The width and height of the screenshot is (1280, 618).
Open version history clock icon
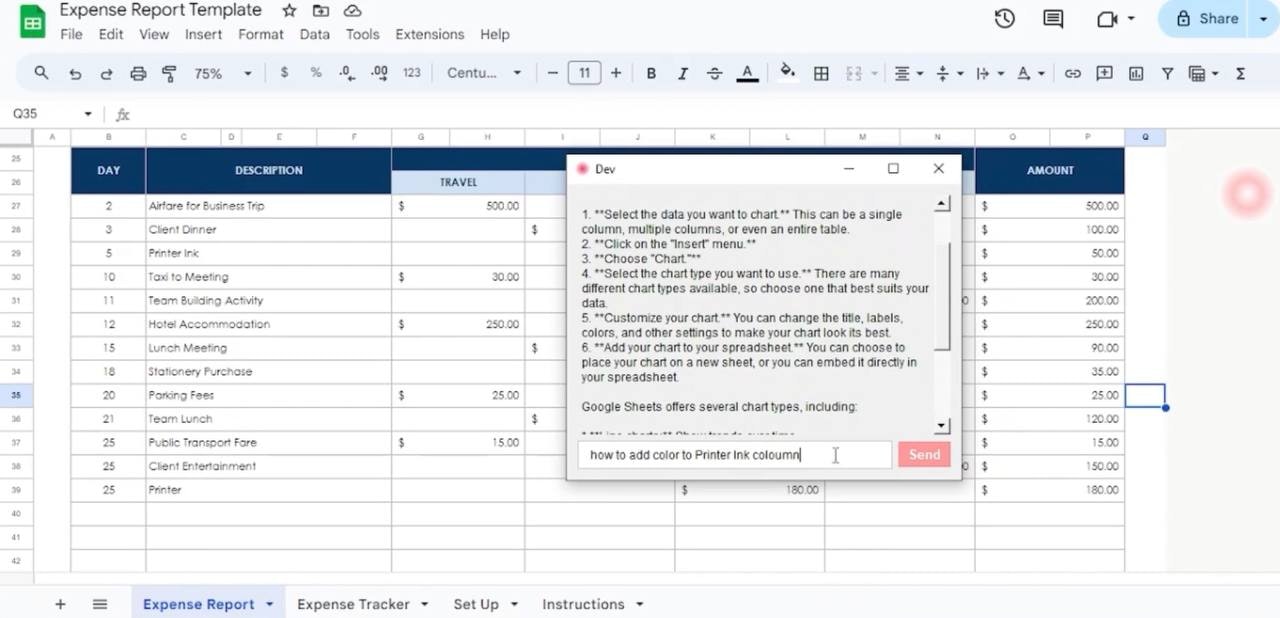click(x=1005, y=18)
